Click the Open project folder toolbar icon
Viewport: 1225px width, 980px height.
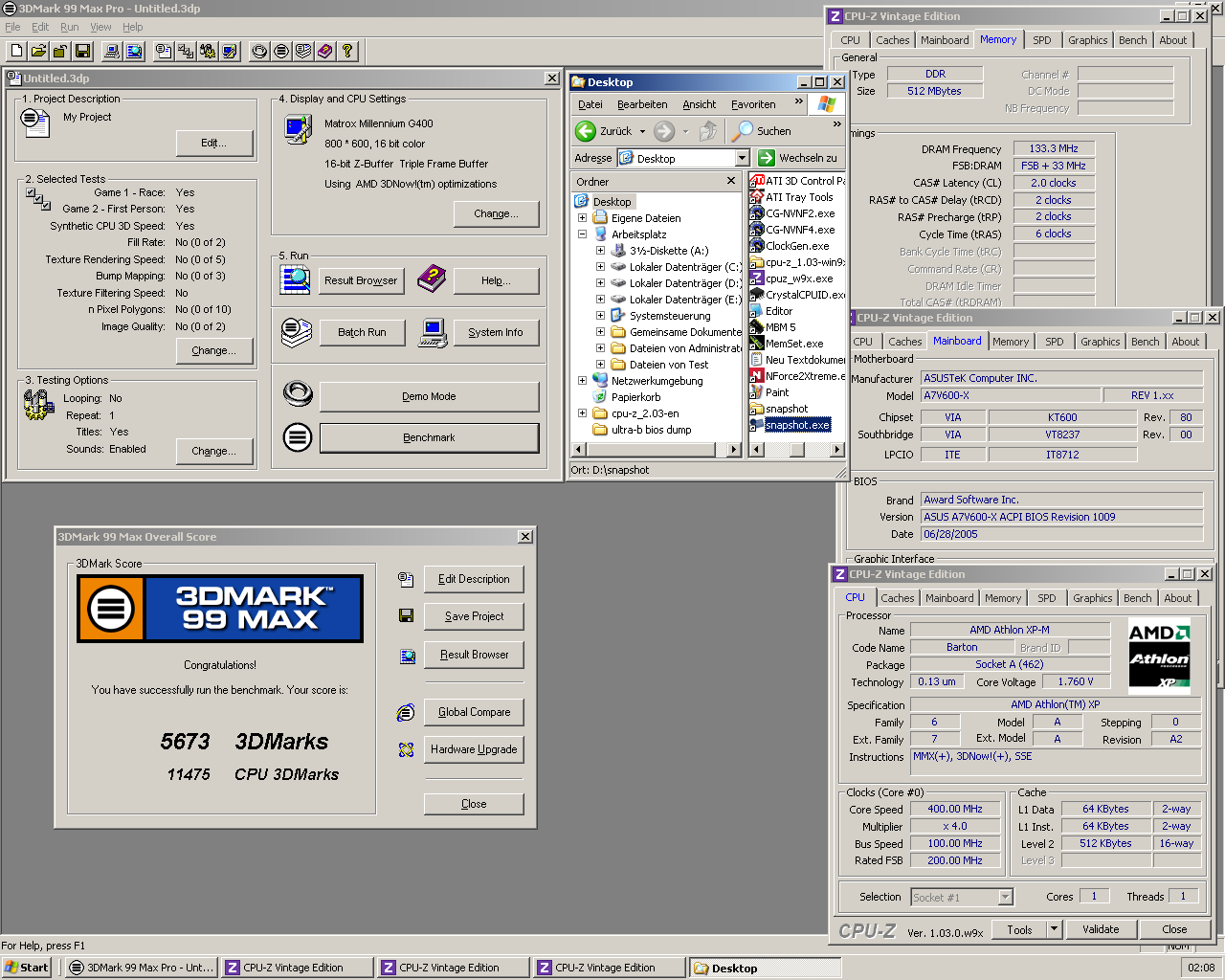click(38, 51)
